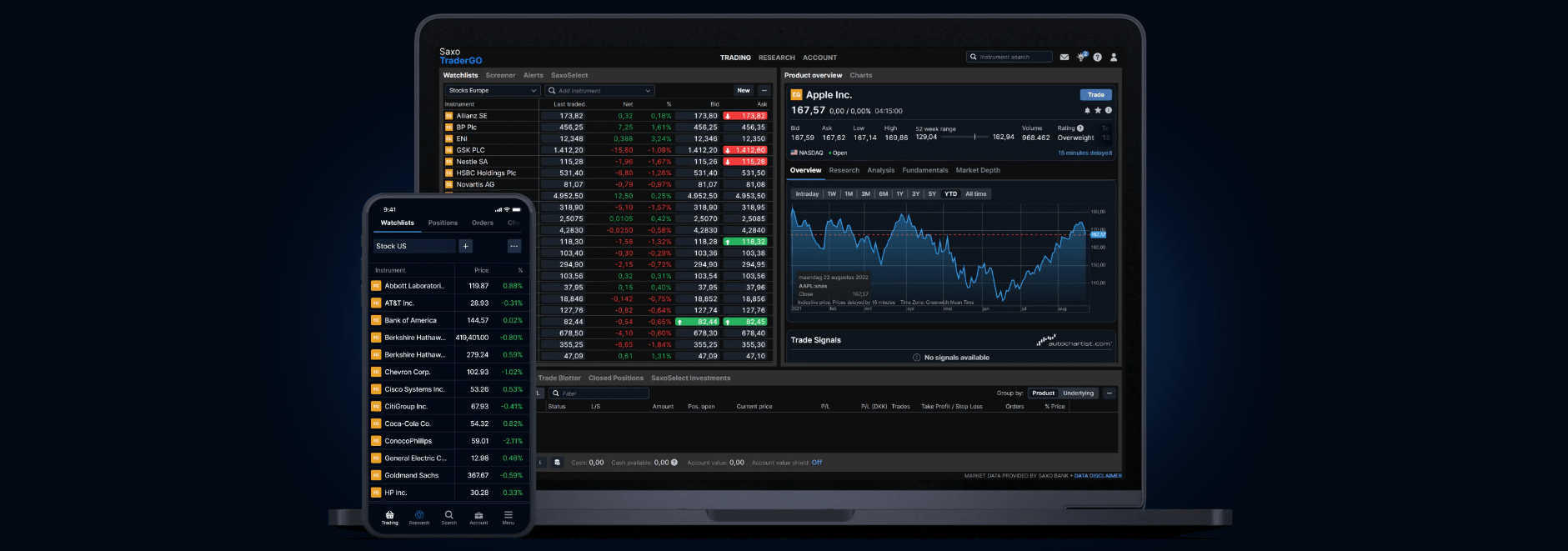1568x551 pixels.
Task: Click the EQ badge beside Apple Inc.
Action: click(x=796, y=95)
